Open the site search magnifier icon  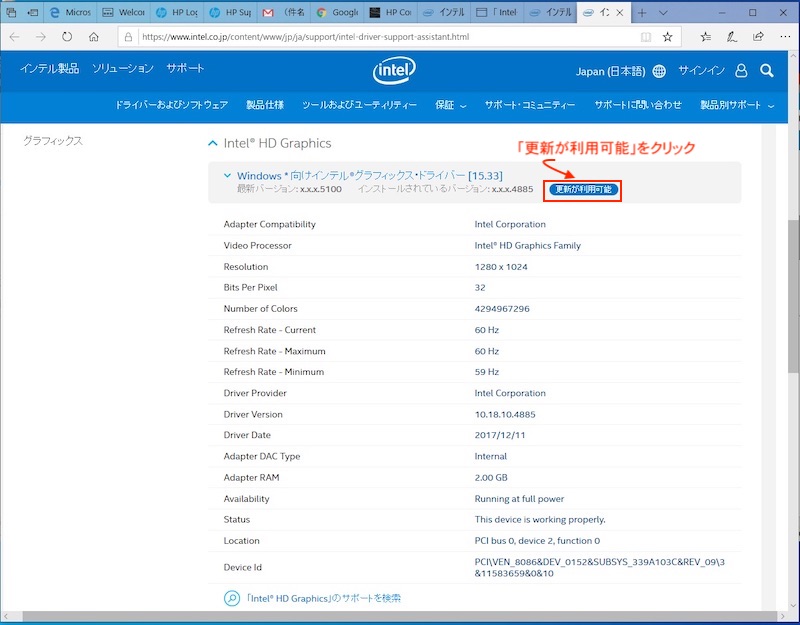[766, 71]
